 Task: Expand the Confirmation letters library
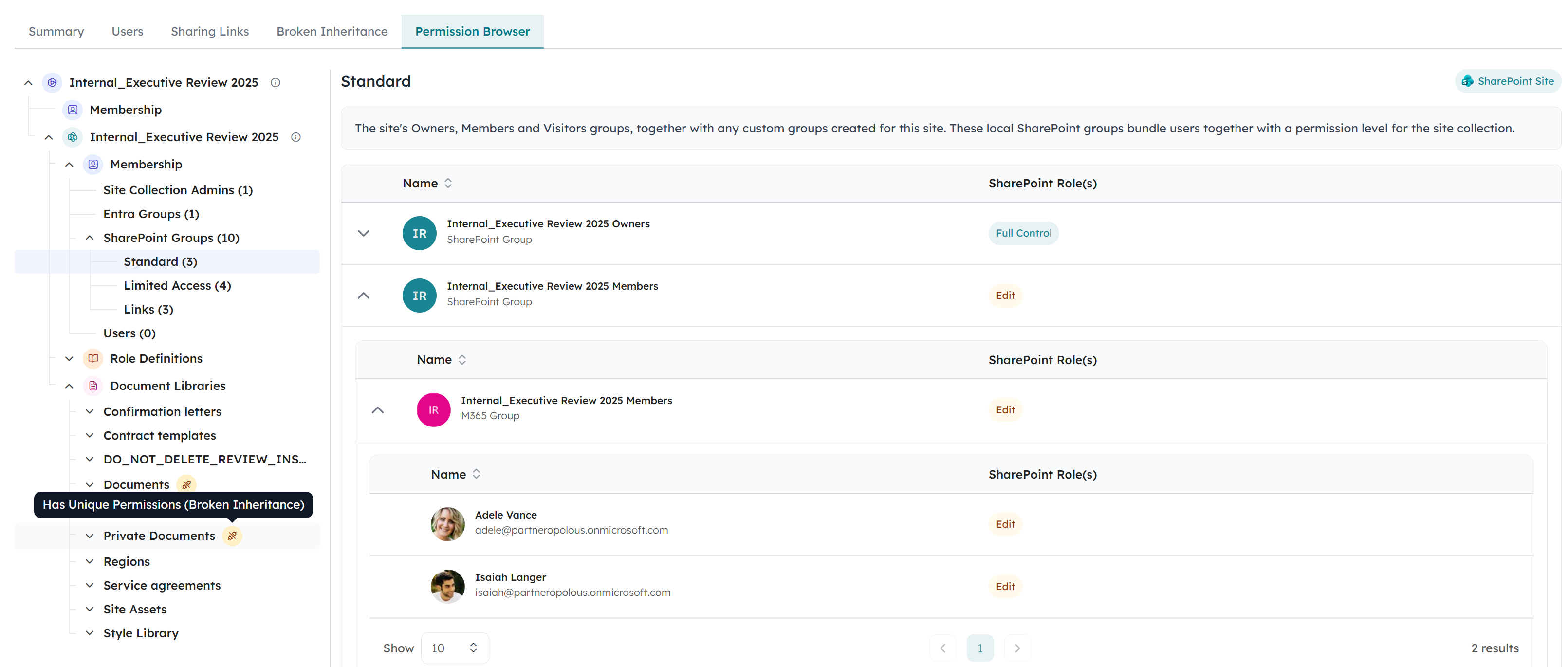(90, 411)
